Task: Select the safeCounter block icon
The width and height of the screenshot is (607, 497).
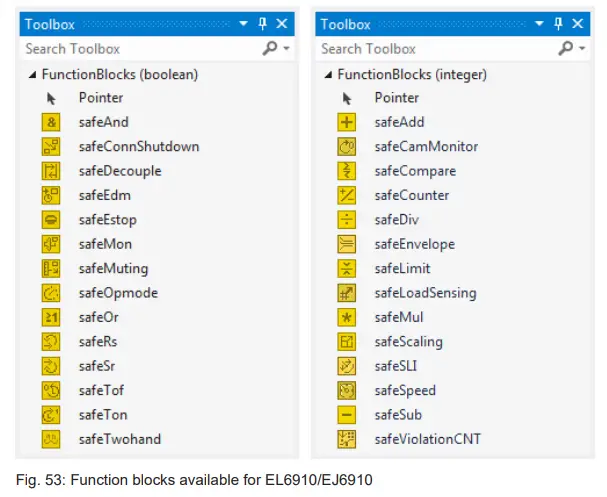Action: point(346,195)
